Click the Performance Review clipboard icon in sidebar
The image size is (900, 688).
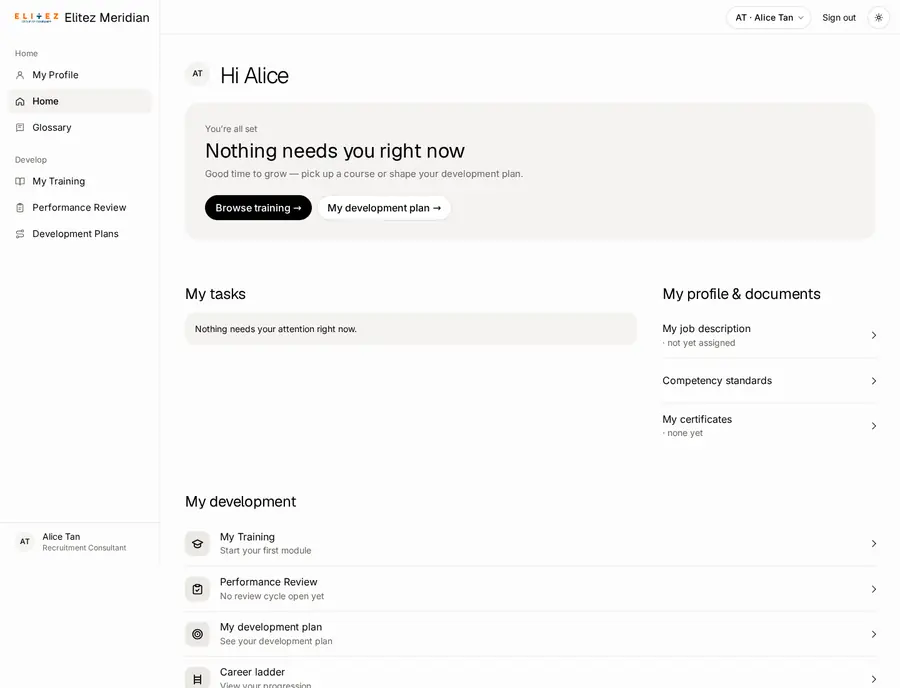click(20, 208)
